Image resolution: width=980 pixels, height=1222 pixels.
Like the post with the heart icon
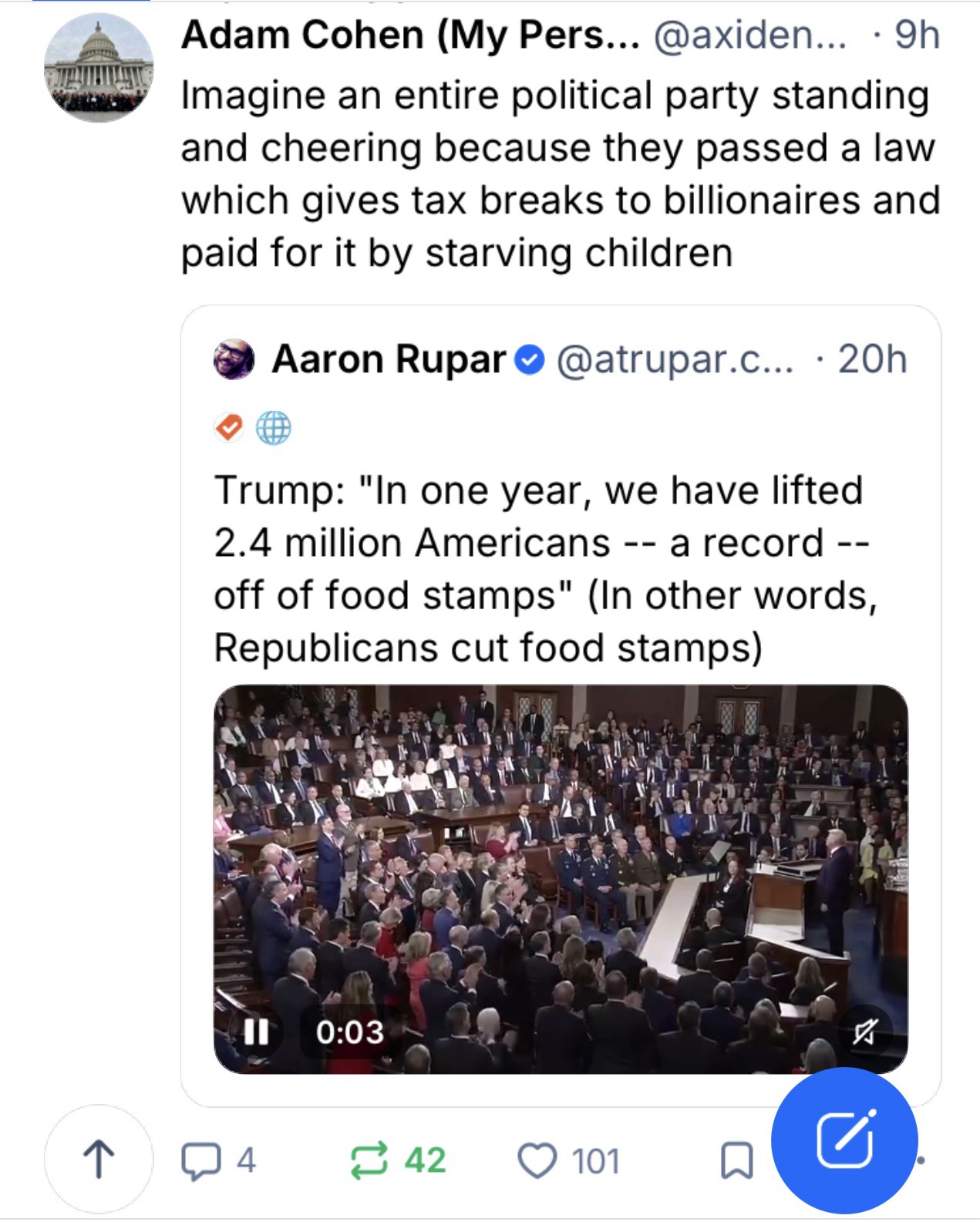point(537,1161)
